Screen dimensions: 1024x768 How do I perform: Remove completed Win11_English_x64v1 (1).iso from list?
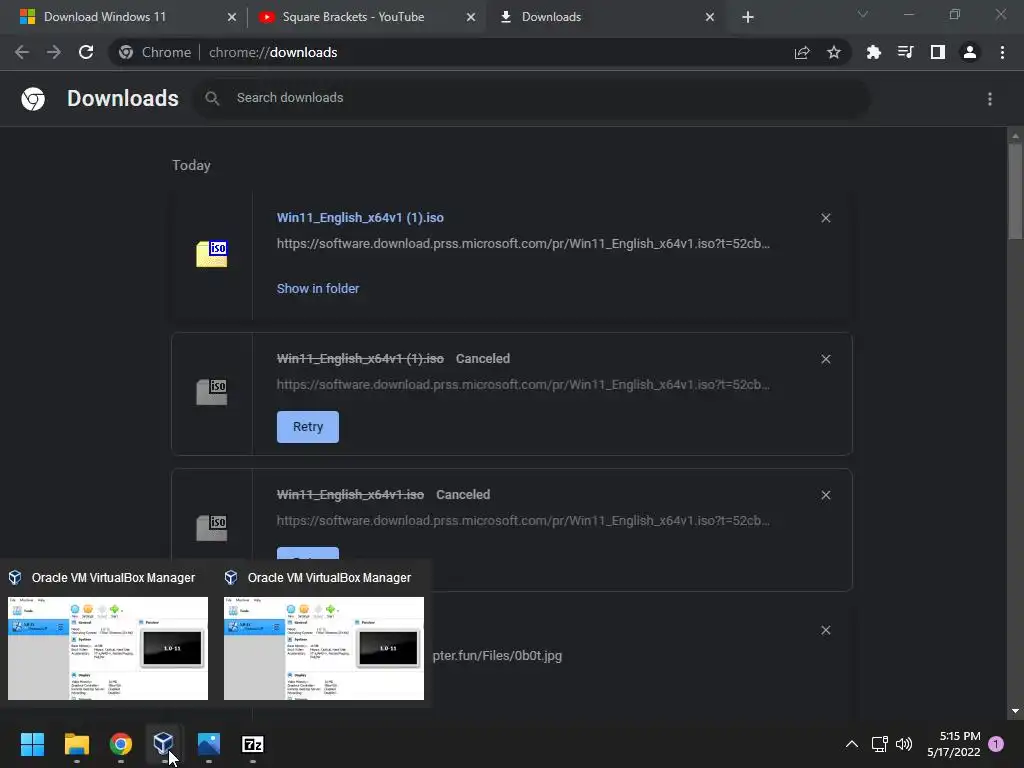825,218
